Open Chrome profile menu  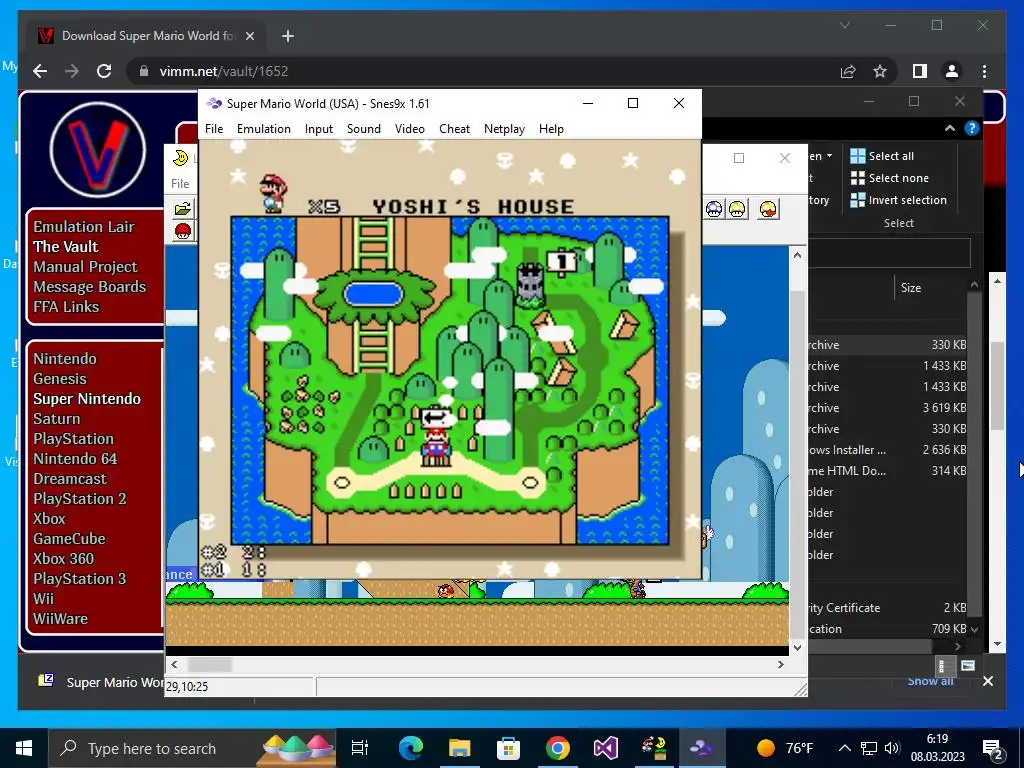tap(952, 71)
